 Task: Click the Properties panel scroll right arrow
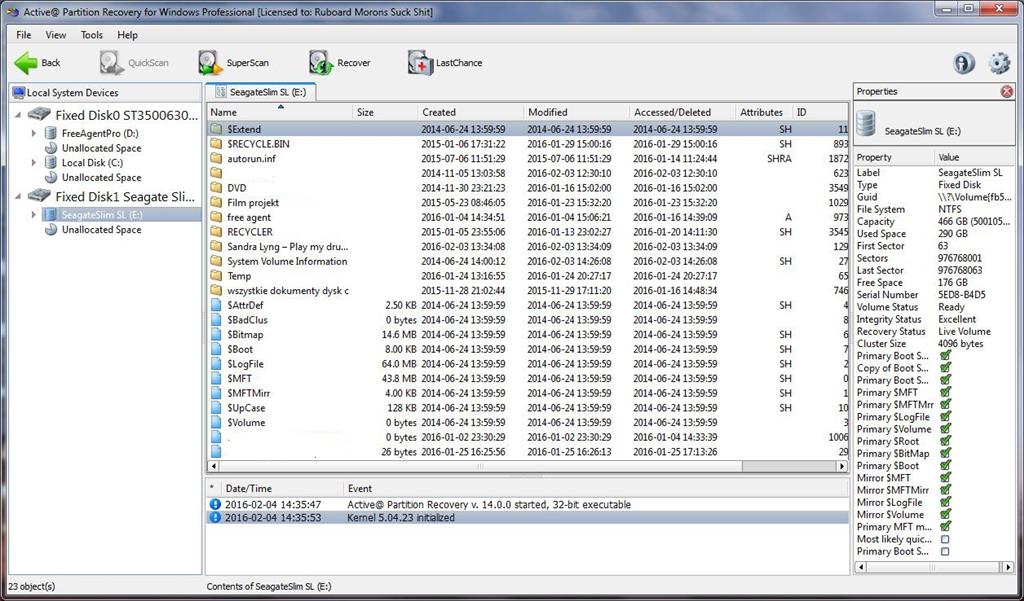[1010, 567]
